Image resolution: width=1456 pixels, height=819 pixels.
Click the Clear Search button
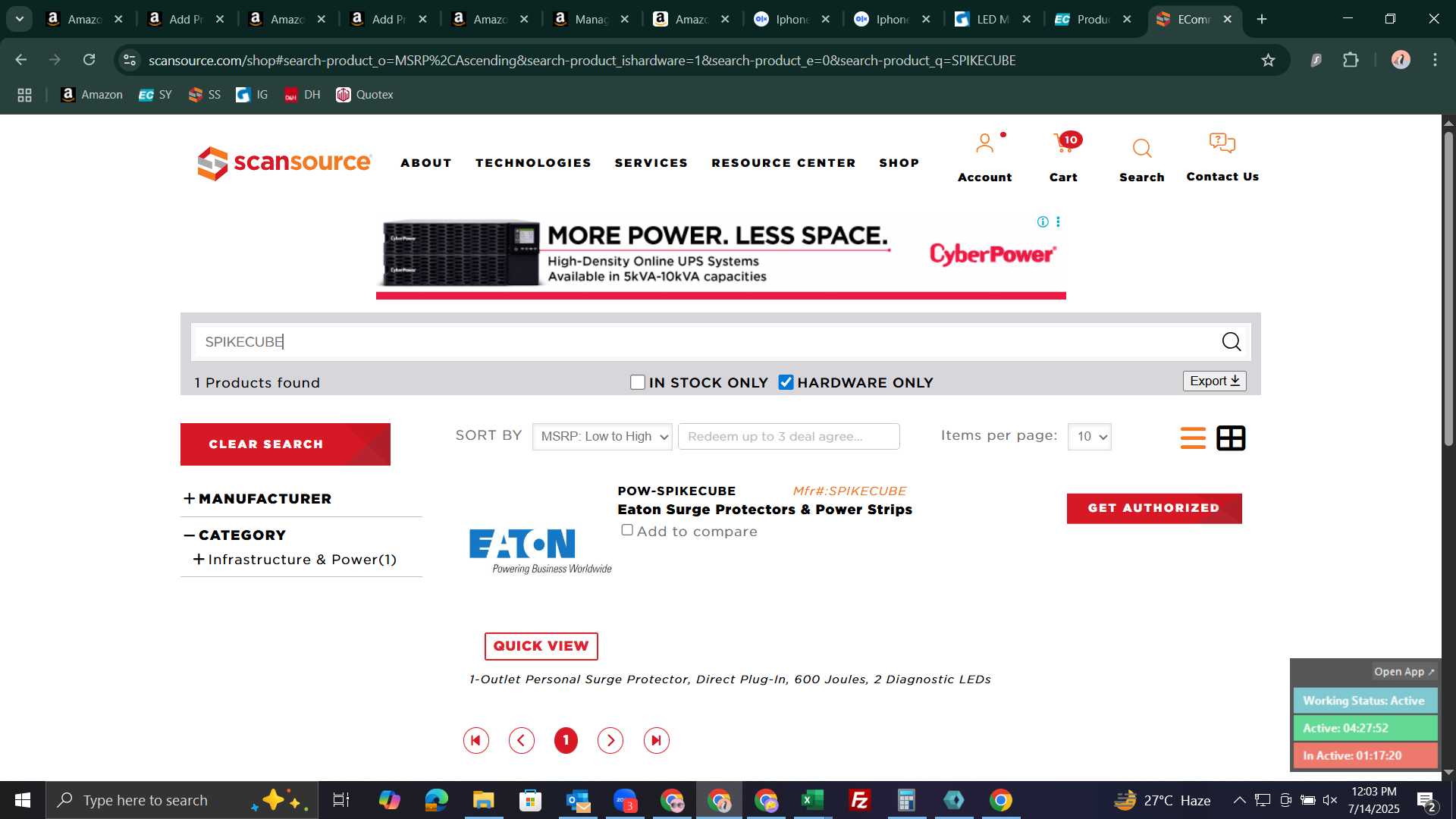point(285,444)
